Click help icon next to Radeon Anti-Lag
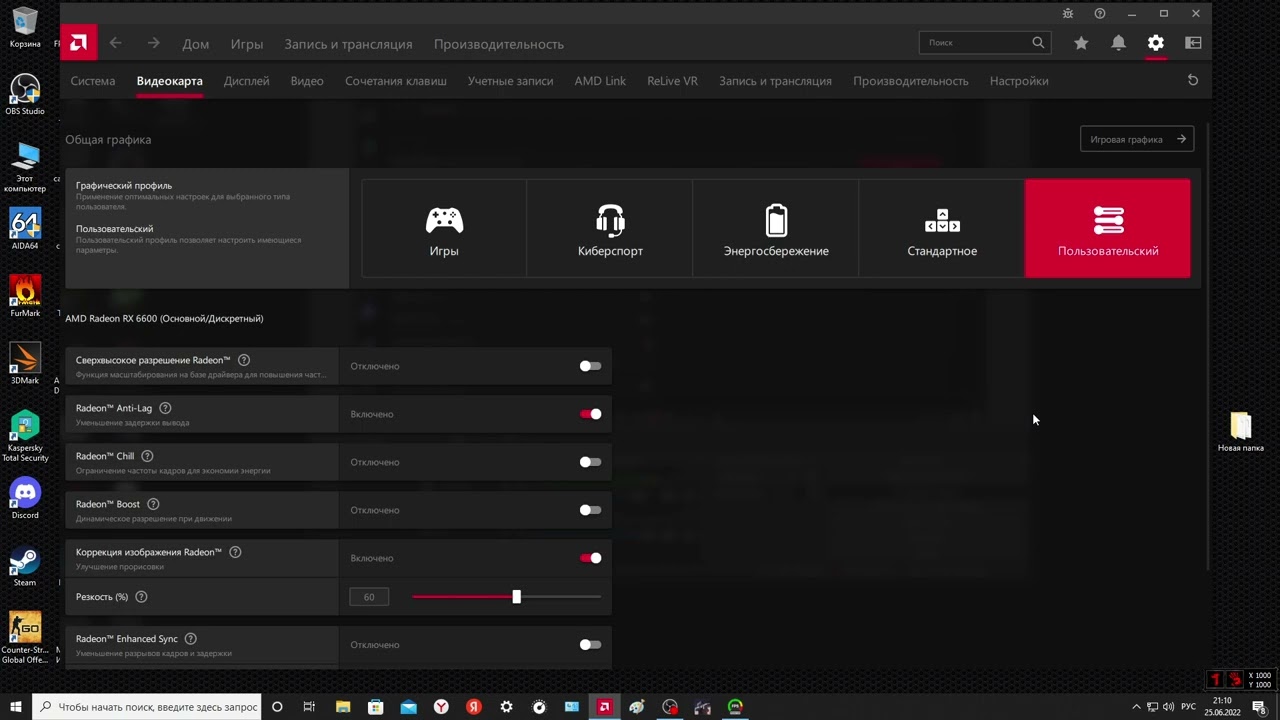This screenshot has height=720, width=1280. point(166,408)
